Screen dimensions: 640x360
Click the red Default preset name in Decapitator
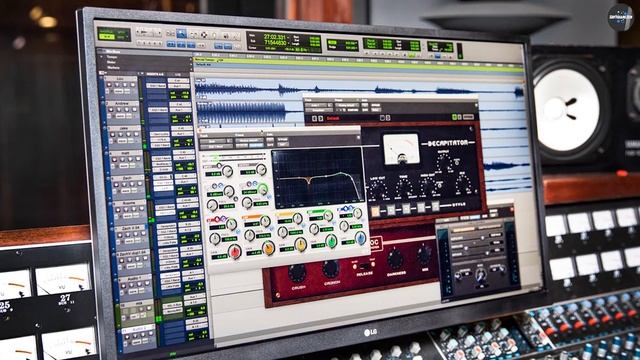coord(333,119)
